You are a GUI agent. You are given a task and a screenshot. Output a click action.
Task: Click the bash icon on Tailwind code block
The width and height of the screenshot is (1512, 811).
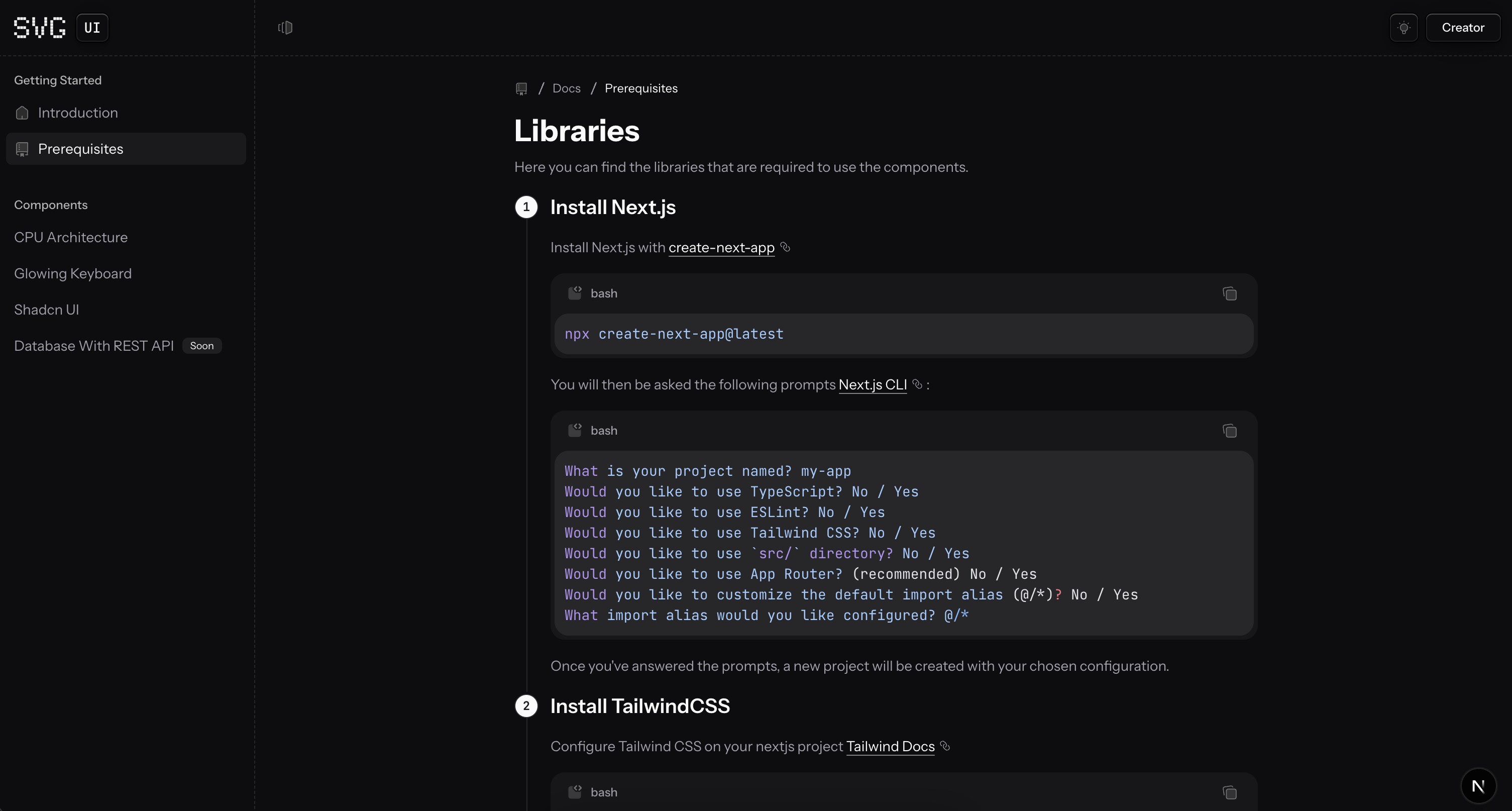coord(575,792)
